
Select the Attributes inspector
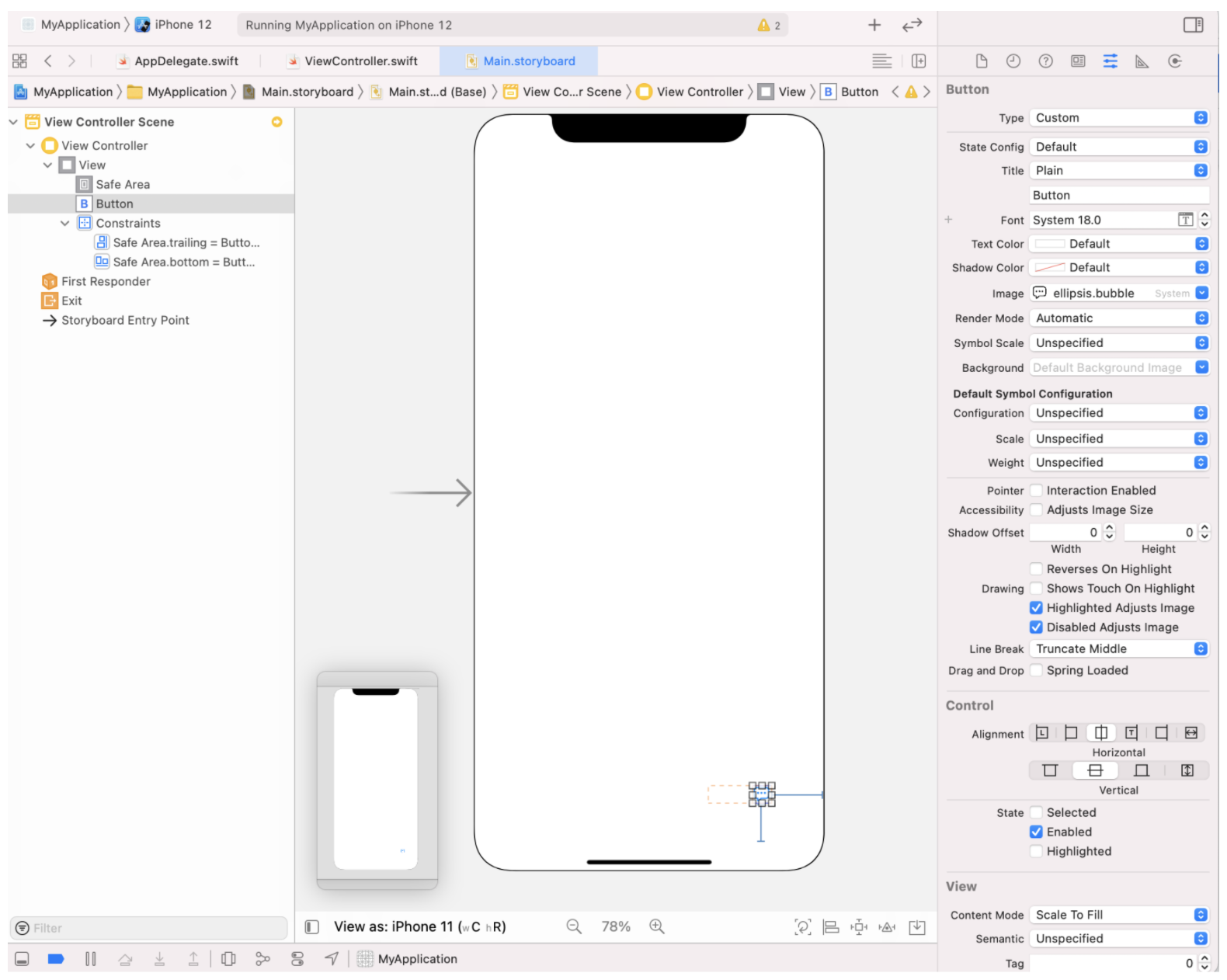1111,61
